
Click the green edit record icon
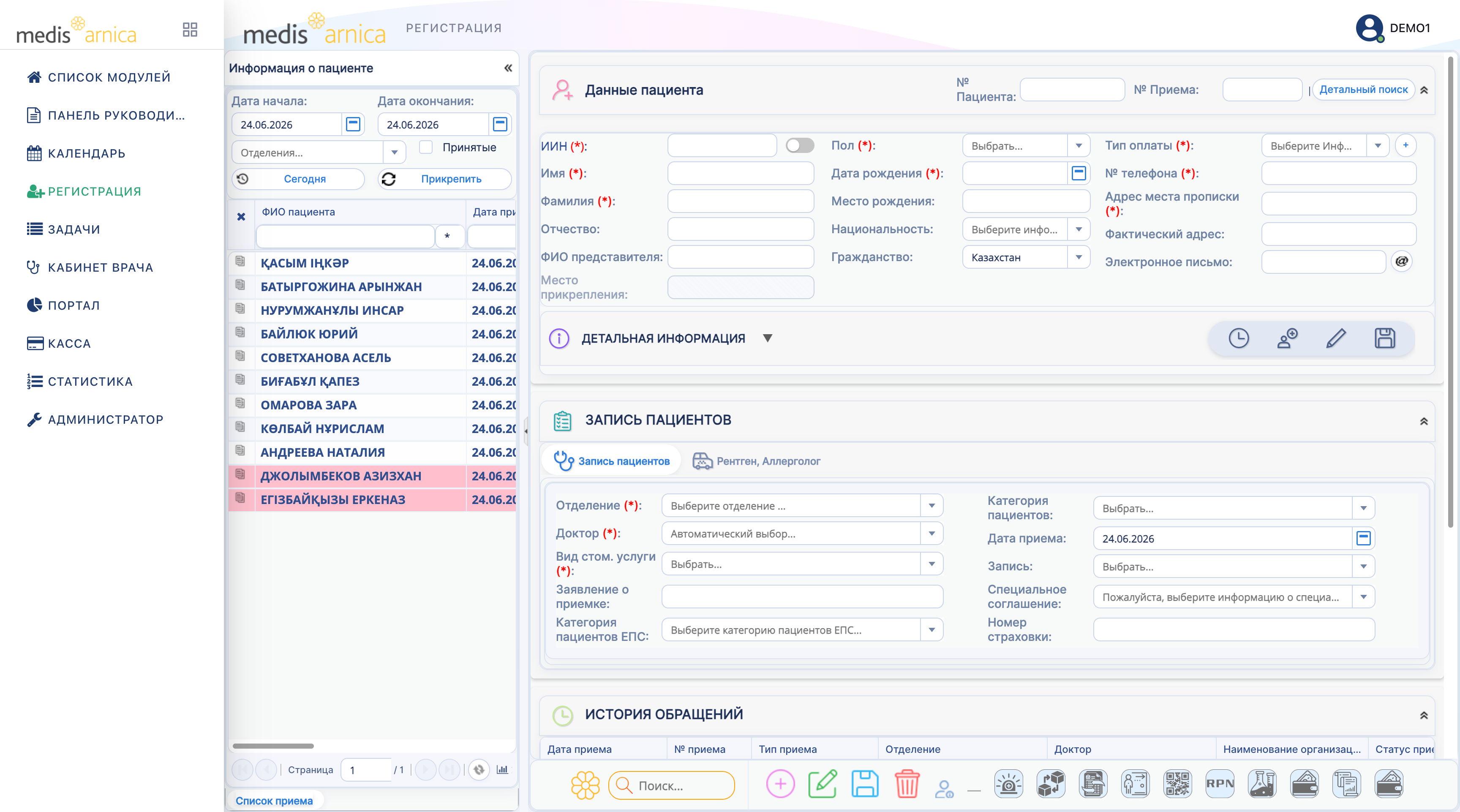[x=823, y=784]
